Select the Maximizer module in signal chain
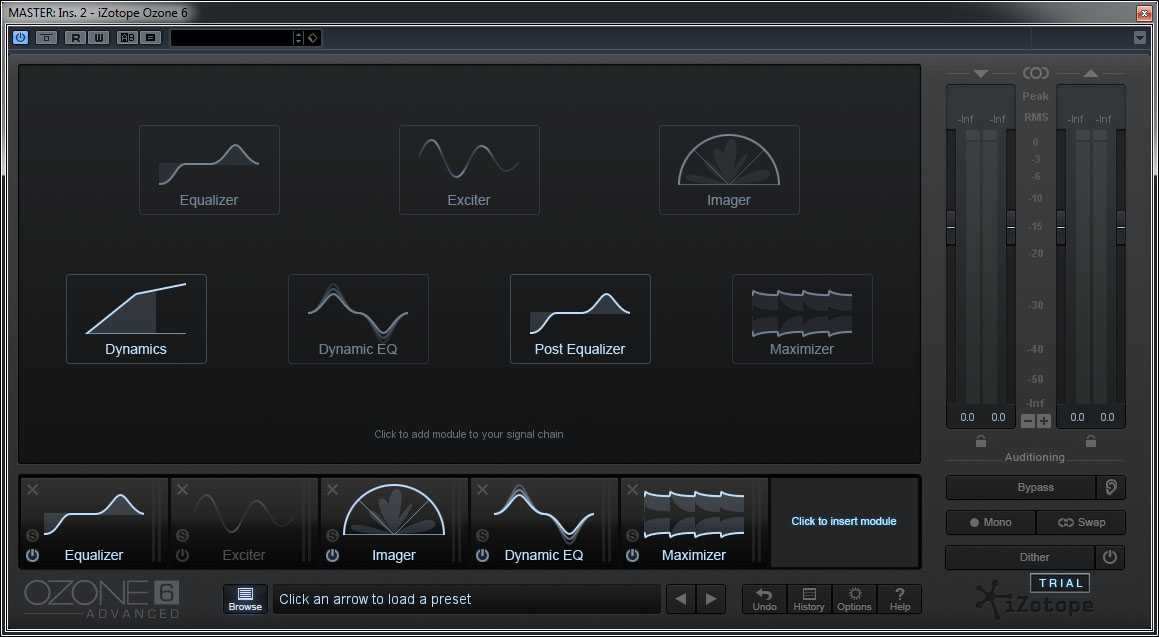The height and width of the screenshot is (637, 1159). pos(694,522)
